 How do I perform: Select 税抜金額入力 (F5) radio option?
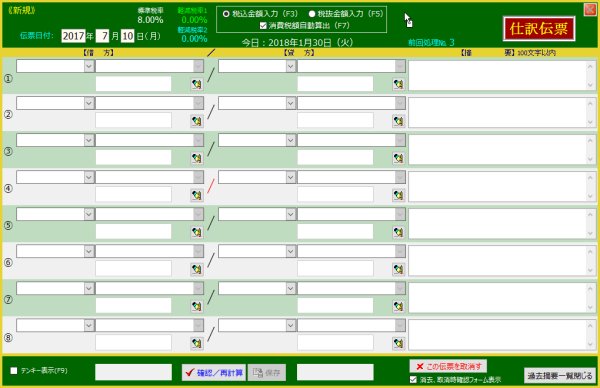click(x=312, y=14)
